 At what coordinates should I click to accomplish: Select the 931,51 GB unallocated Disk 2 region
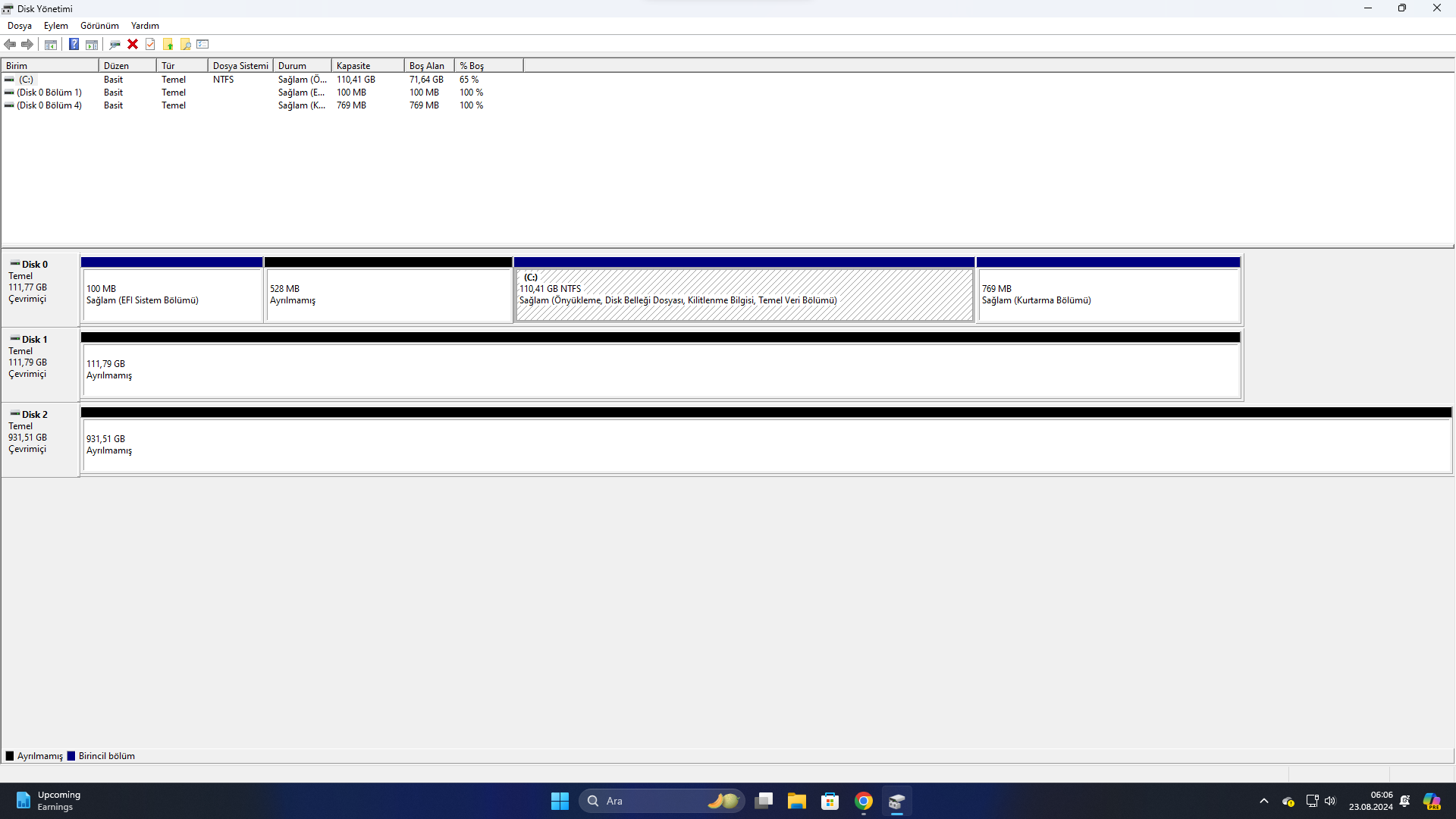tap(766, 445)
